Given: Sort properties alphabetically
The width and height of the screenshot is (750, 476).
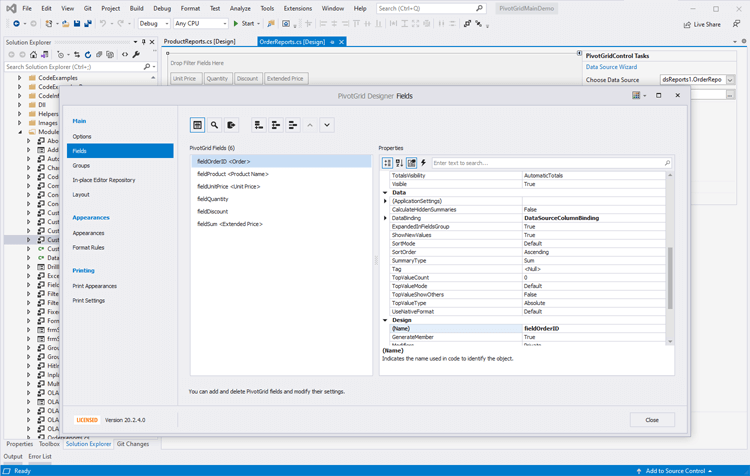Looking at the screenshot, I should coord(399,163).
